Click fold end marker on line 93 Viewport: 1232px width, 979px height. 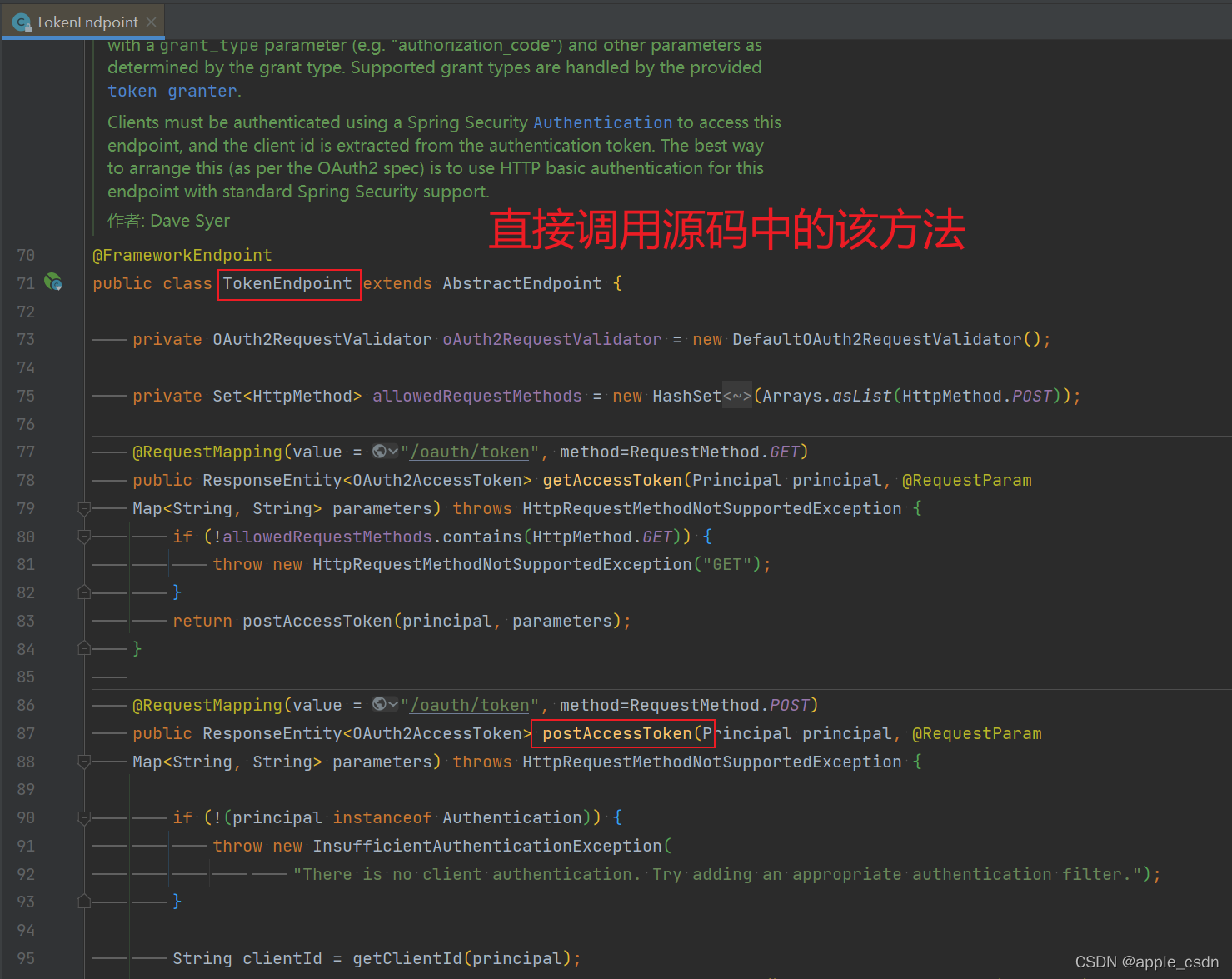[84, 902]
